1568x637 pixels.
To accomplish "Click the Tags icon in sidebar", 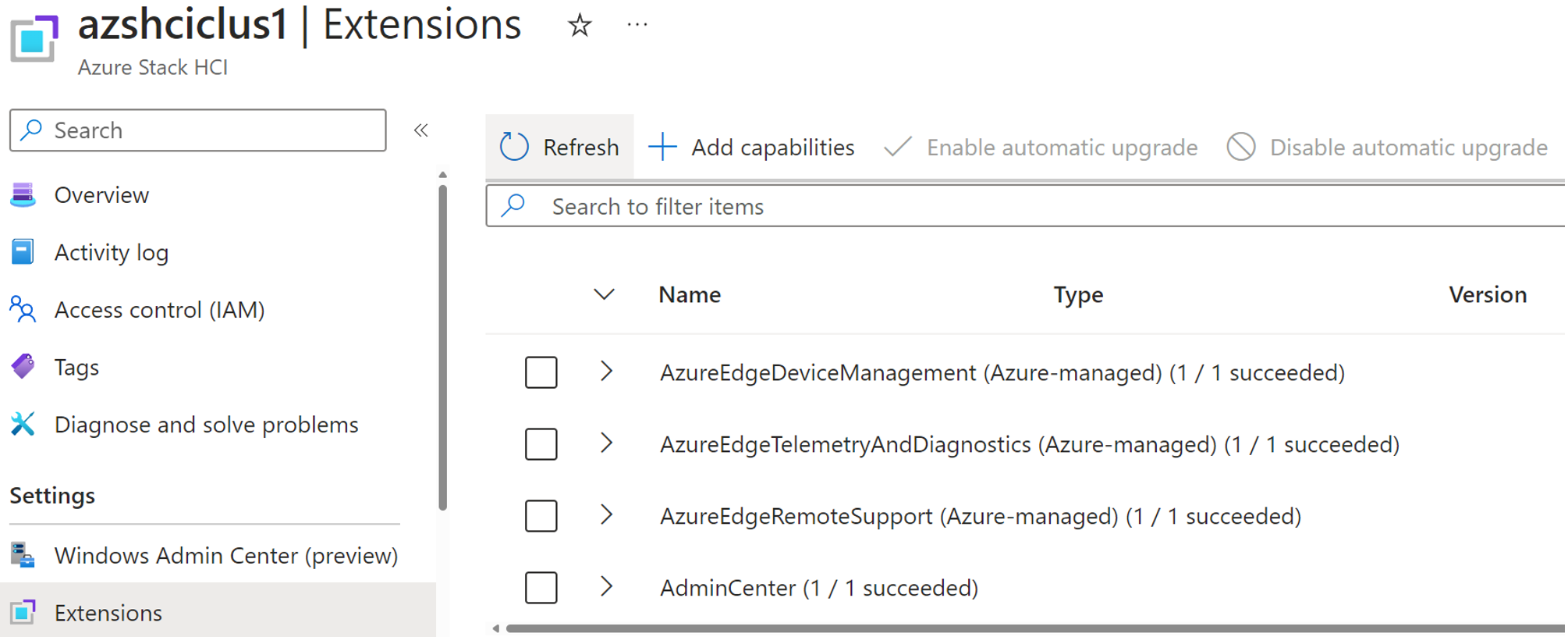I will 23,367.
